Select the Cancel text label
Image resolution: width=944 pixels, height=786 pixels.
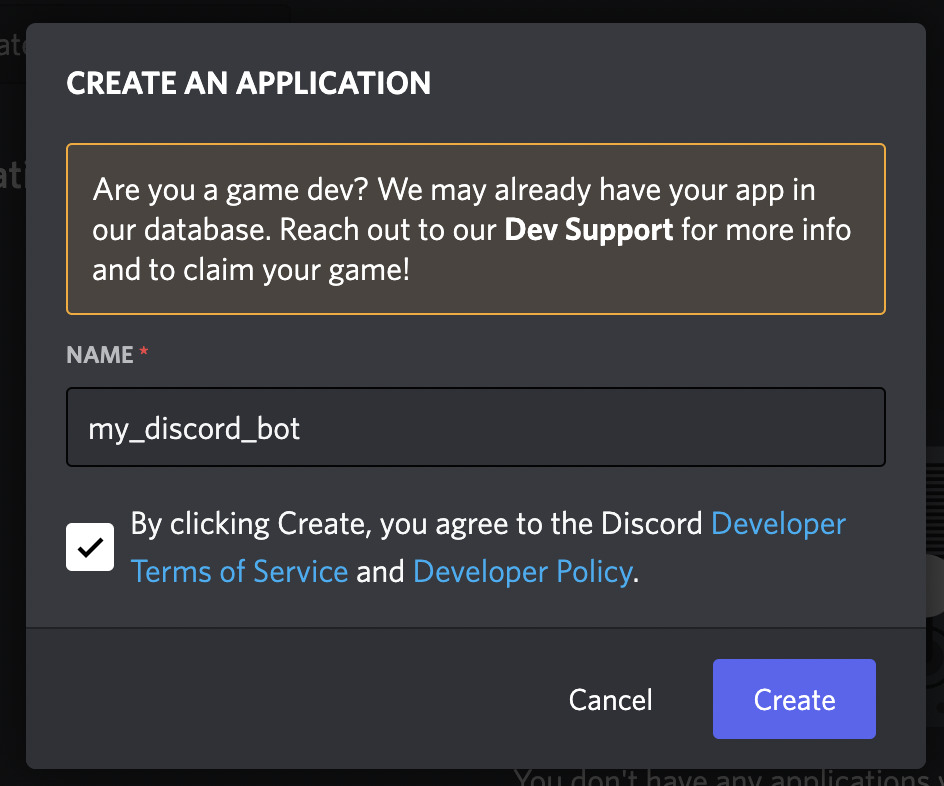(610, 699)
